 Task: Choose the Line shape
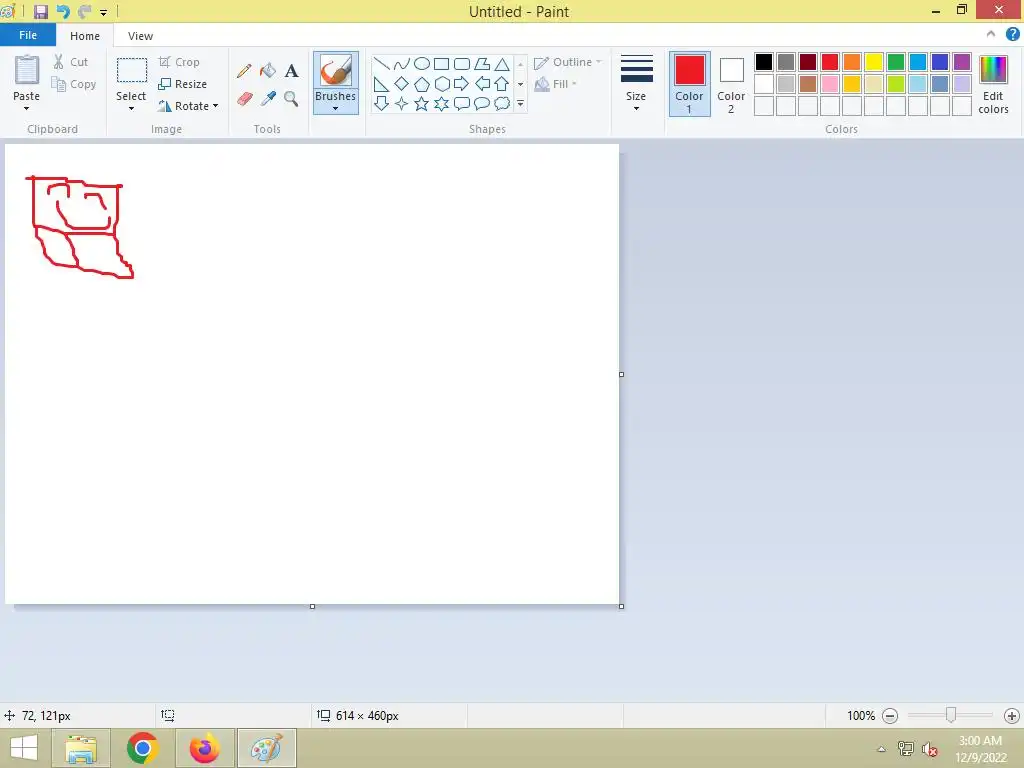tap(381, 64)
